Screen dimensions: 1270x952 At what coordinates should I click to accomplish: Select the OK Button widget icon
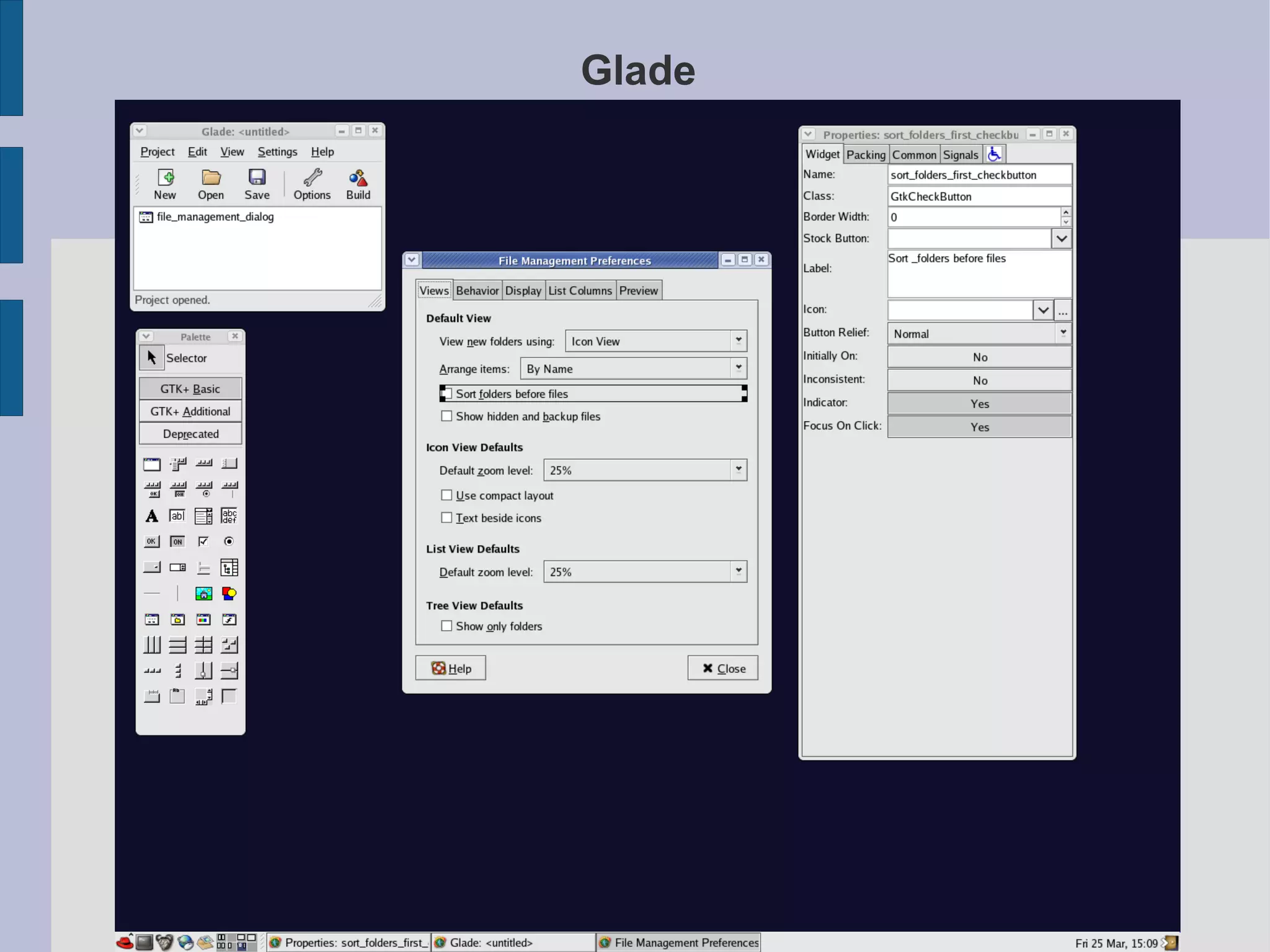point(152,541)
